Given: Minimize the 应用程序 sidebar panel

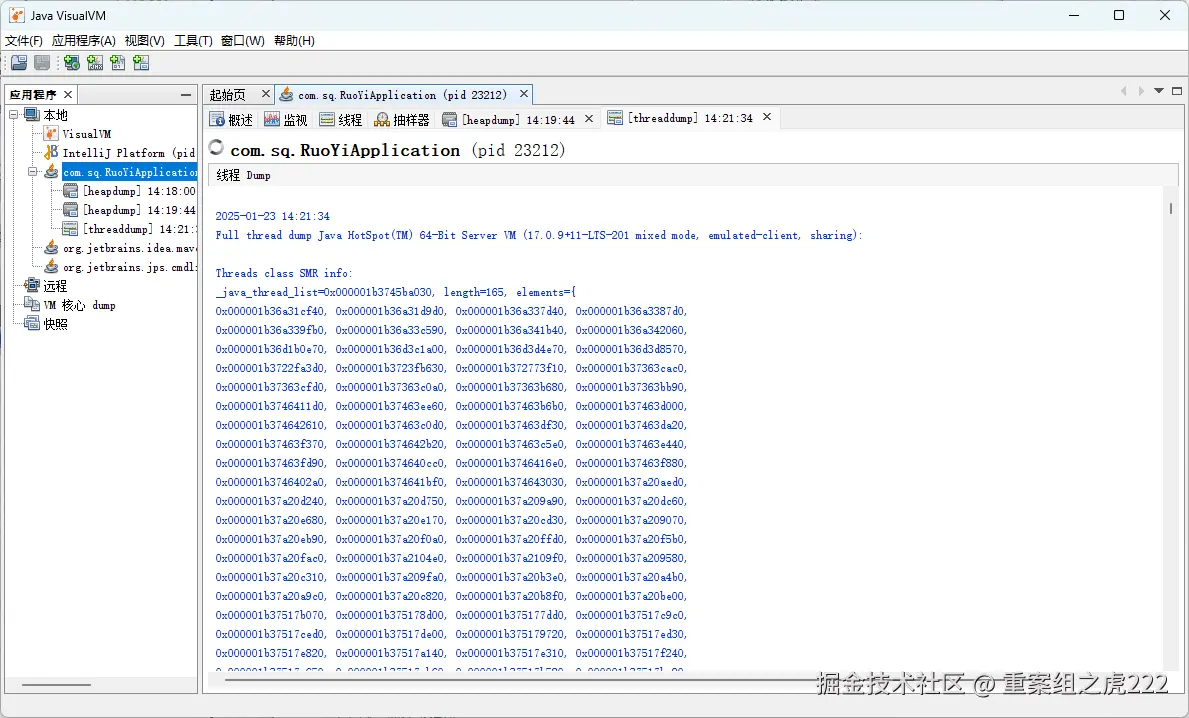Looking at the screenshot, I should (184, 93).
